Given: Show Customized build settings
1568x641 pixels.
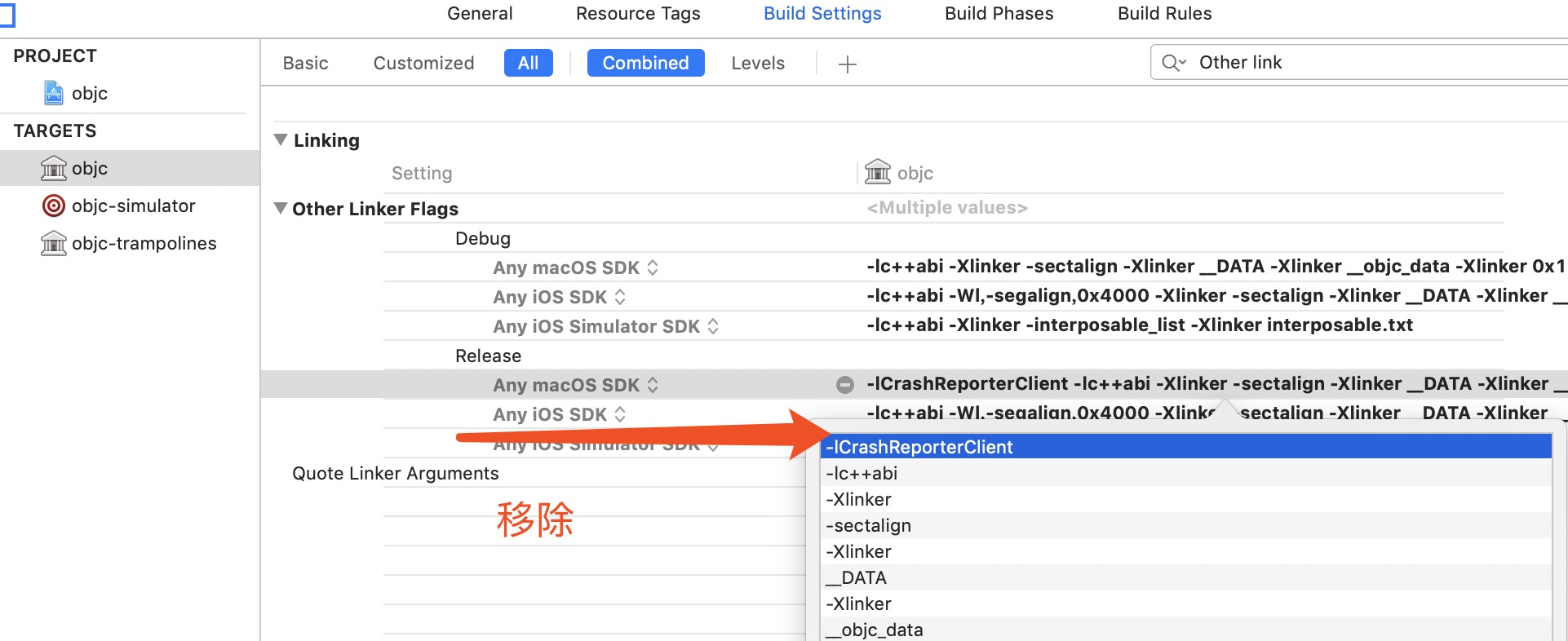Looking at the screenshot, I should point(423,63).
